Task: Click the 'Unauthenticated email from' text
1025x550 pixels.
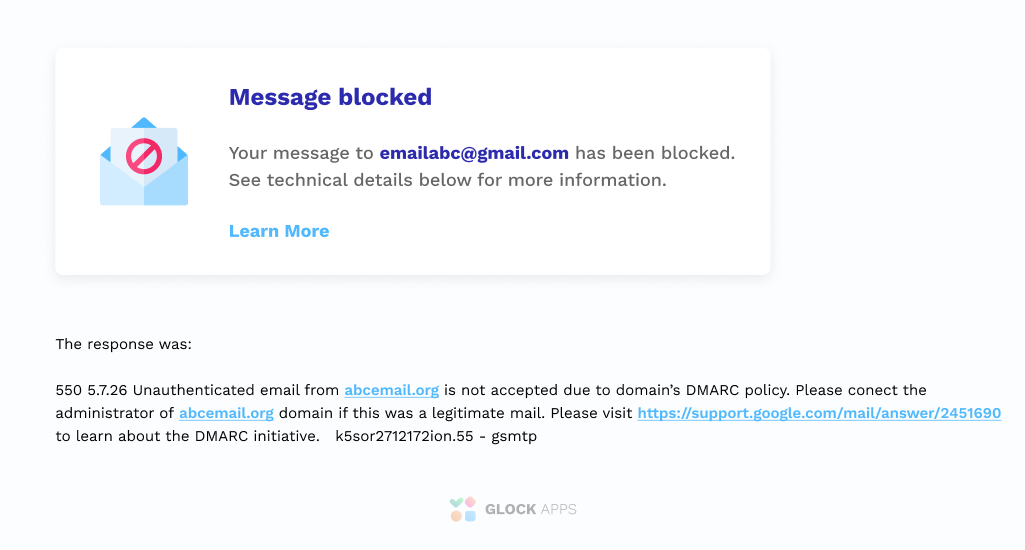Action: (236, 390)
